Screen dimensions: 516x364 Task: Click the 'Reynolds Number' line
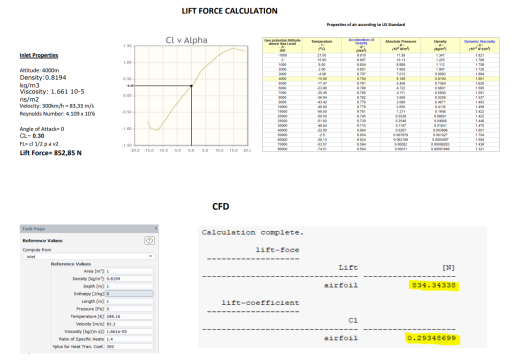pos(57,114)
